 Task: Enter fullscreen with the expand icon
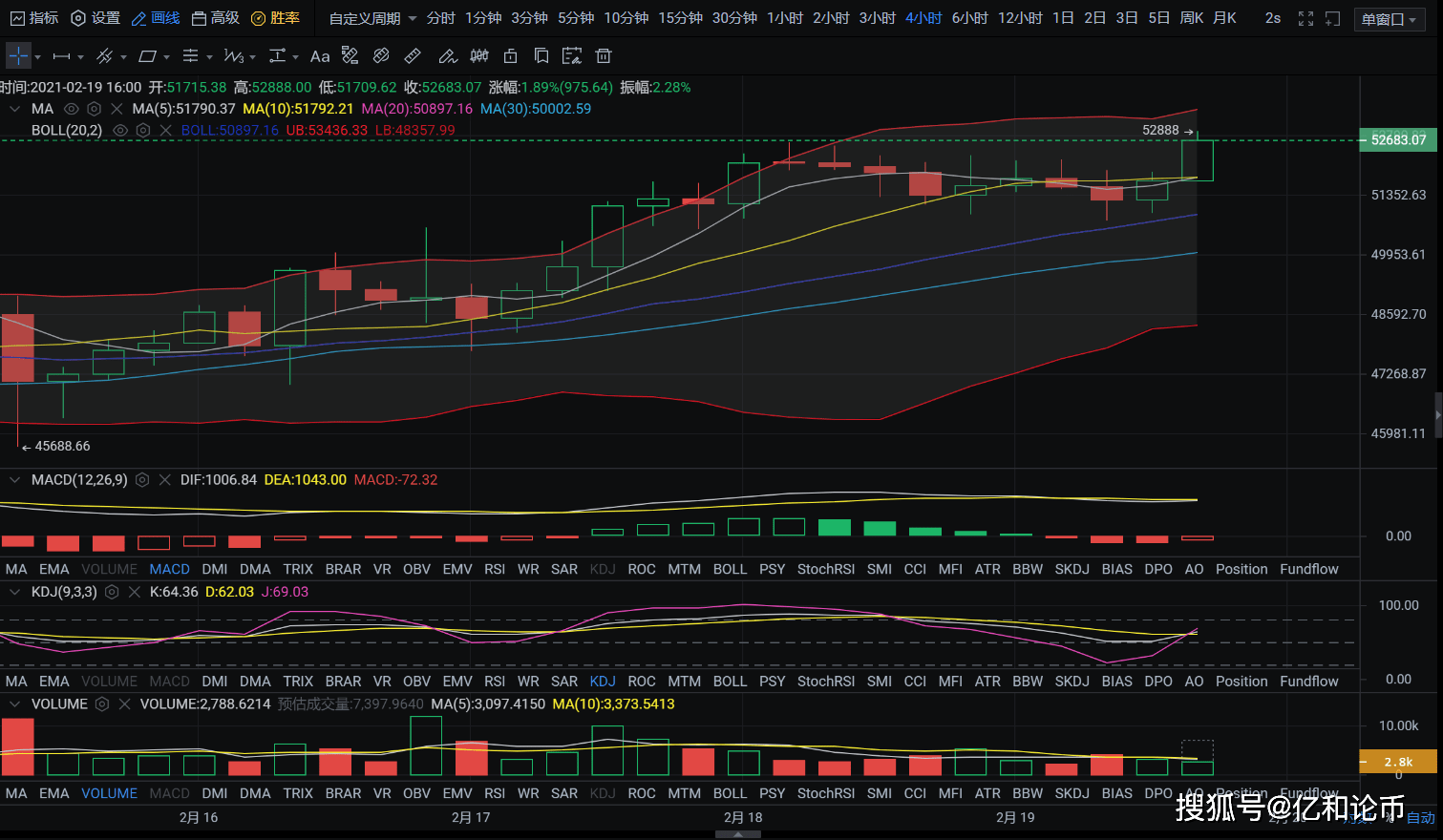pos(1305,18)
